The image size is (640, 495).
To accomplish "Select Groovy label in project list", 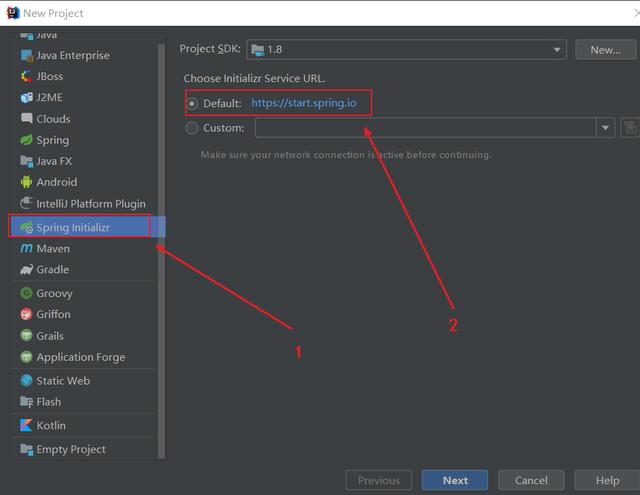I will [54, 293].
